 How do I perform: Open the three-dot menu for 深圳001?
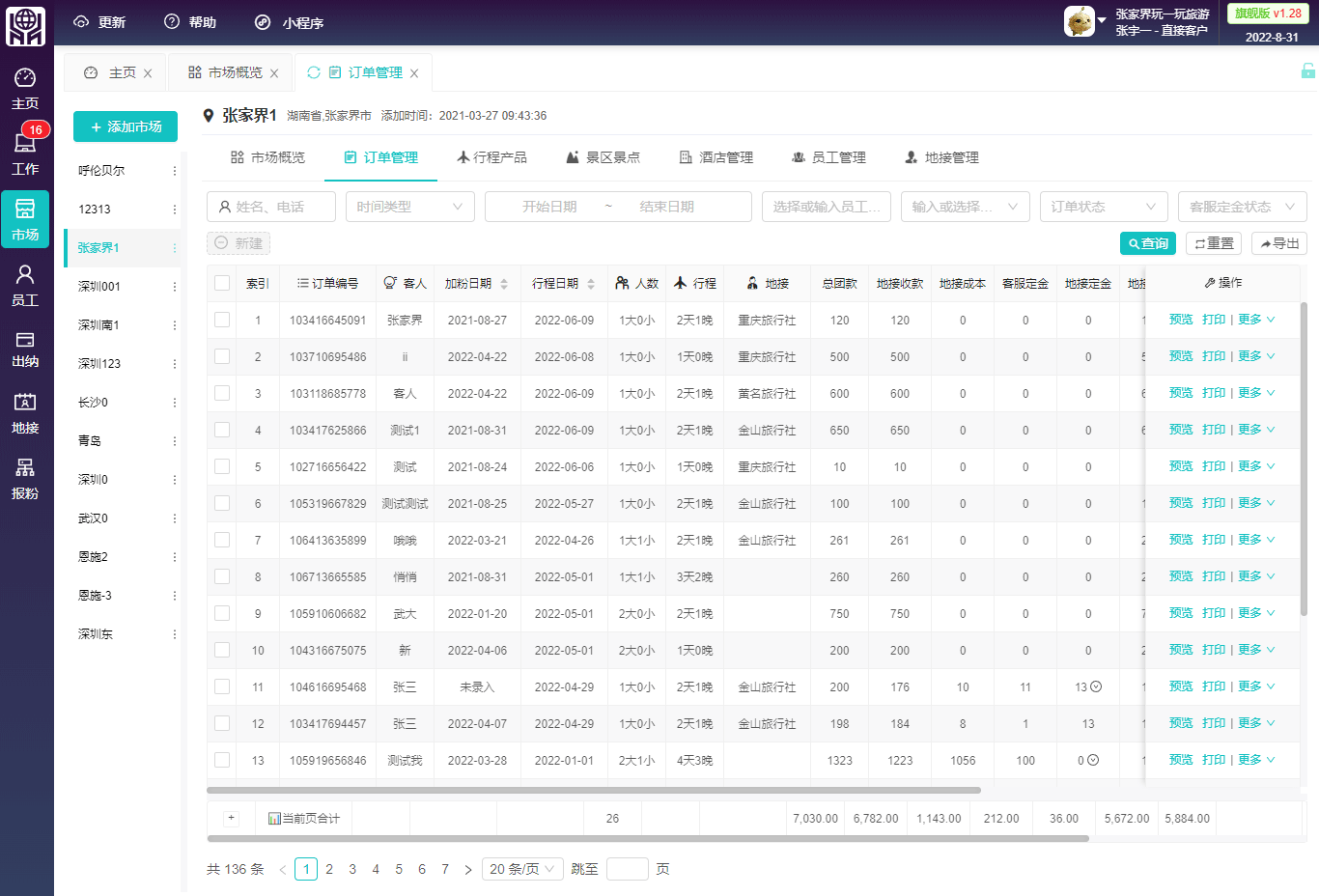[175, 287]
